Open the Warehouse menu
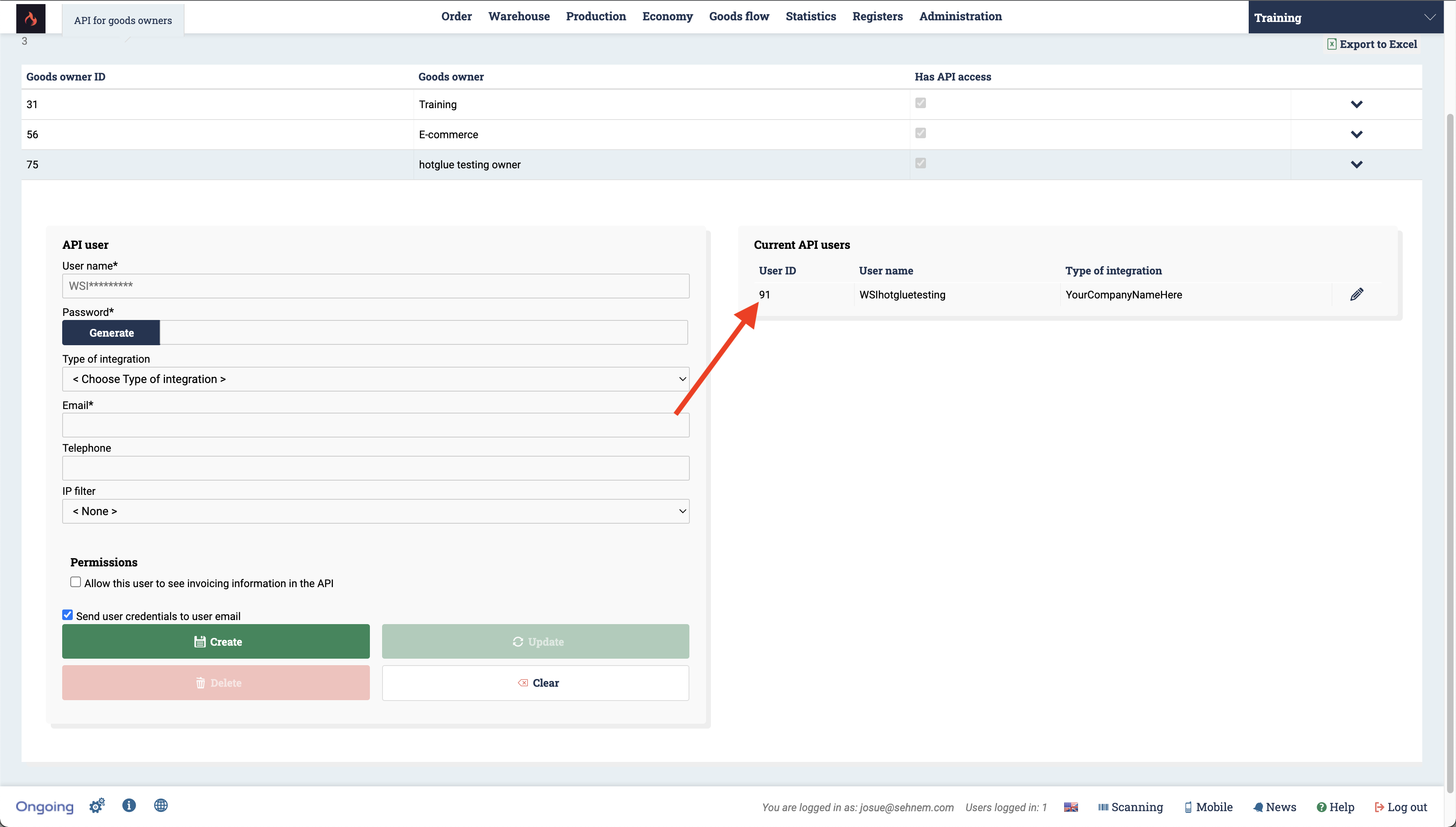The height and width of the screenshot is (827, 1456). pyautogui.click(x=518, y=17)
